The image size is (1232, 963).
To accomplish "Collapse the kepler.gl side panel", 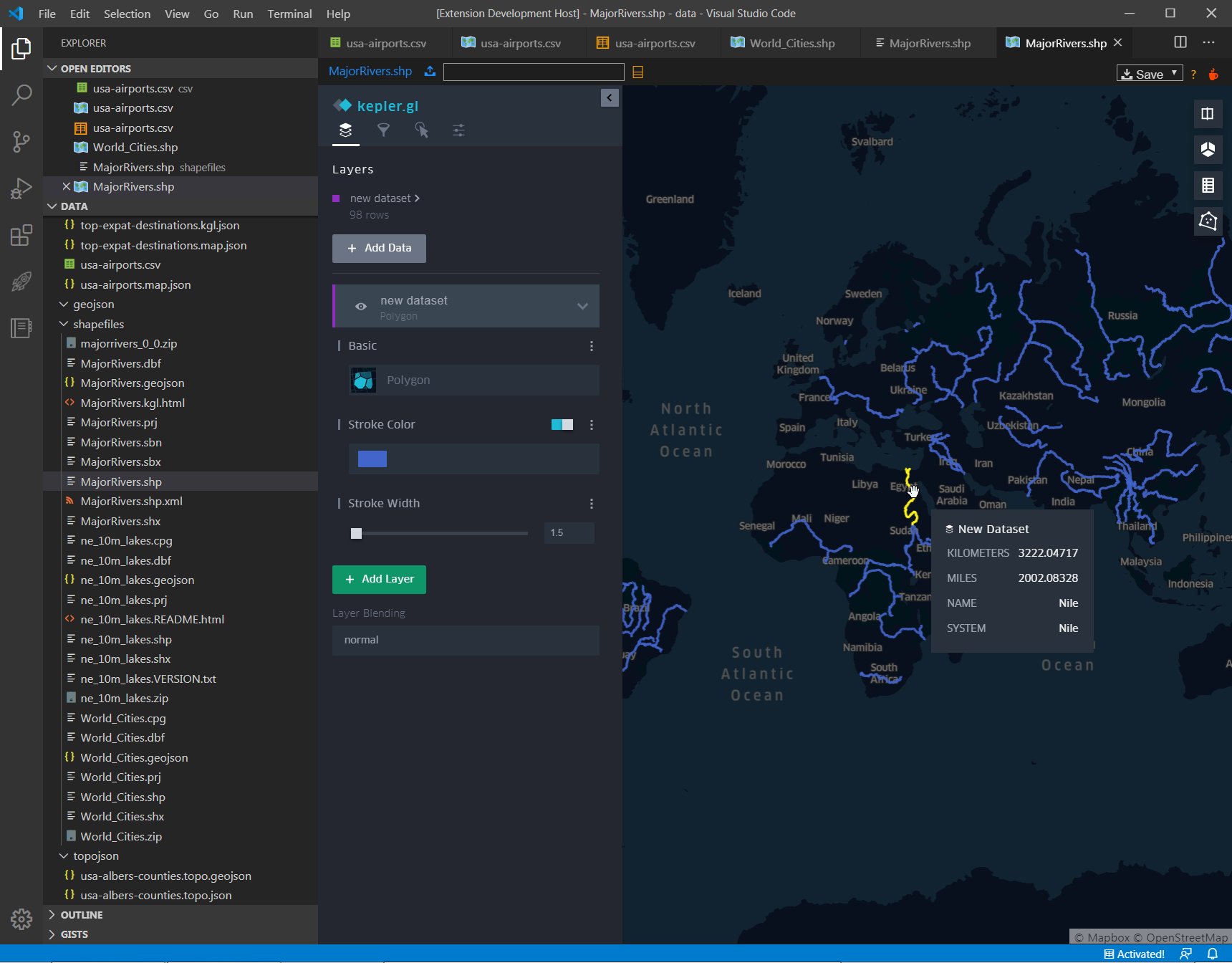I will 609,97.
